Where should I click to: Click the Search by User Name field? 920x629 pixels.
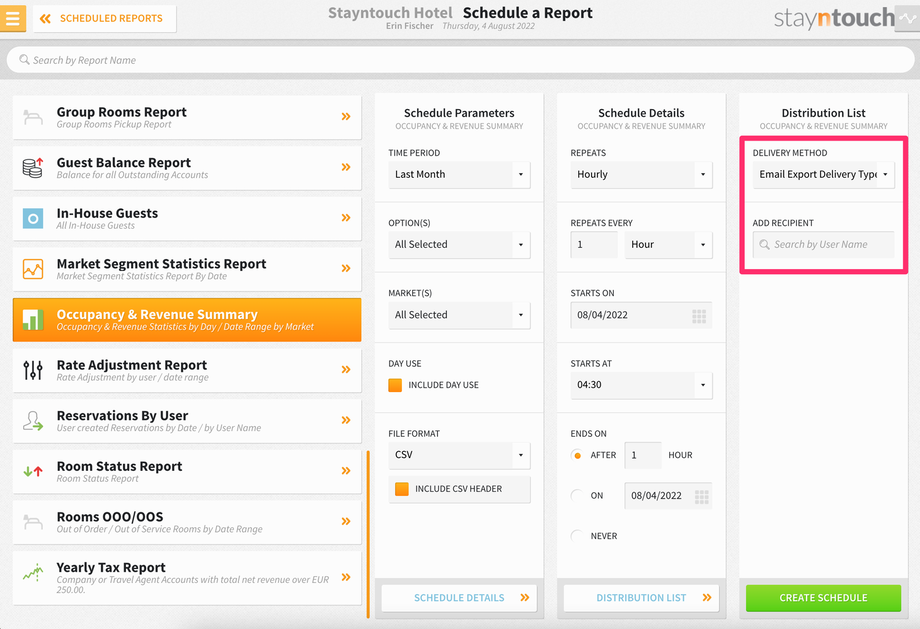tap(824, 245)
